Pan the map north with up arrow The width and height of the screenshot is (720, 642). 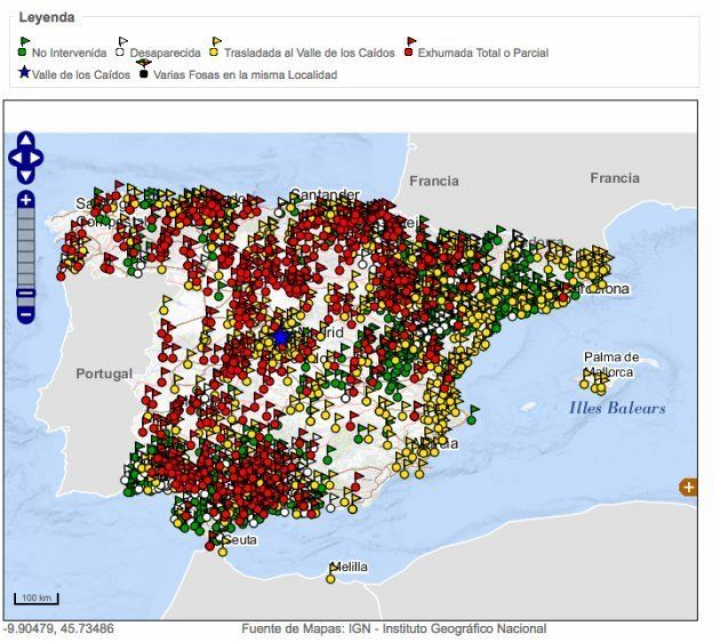click(26, 142)
